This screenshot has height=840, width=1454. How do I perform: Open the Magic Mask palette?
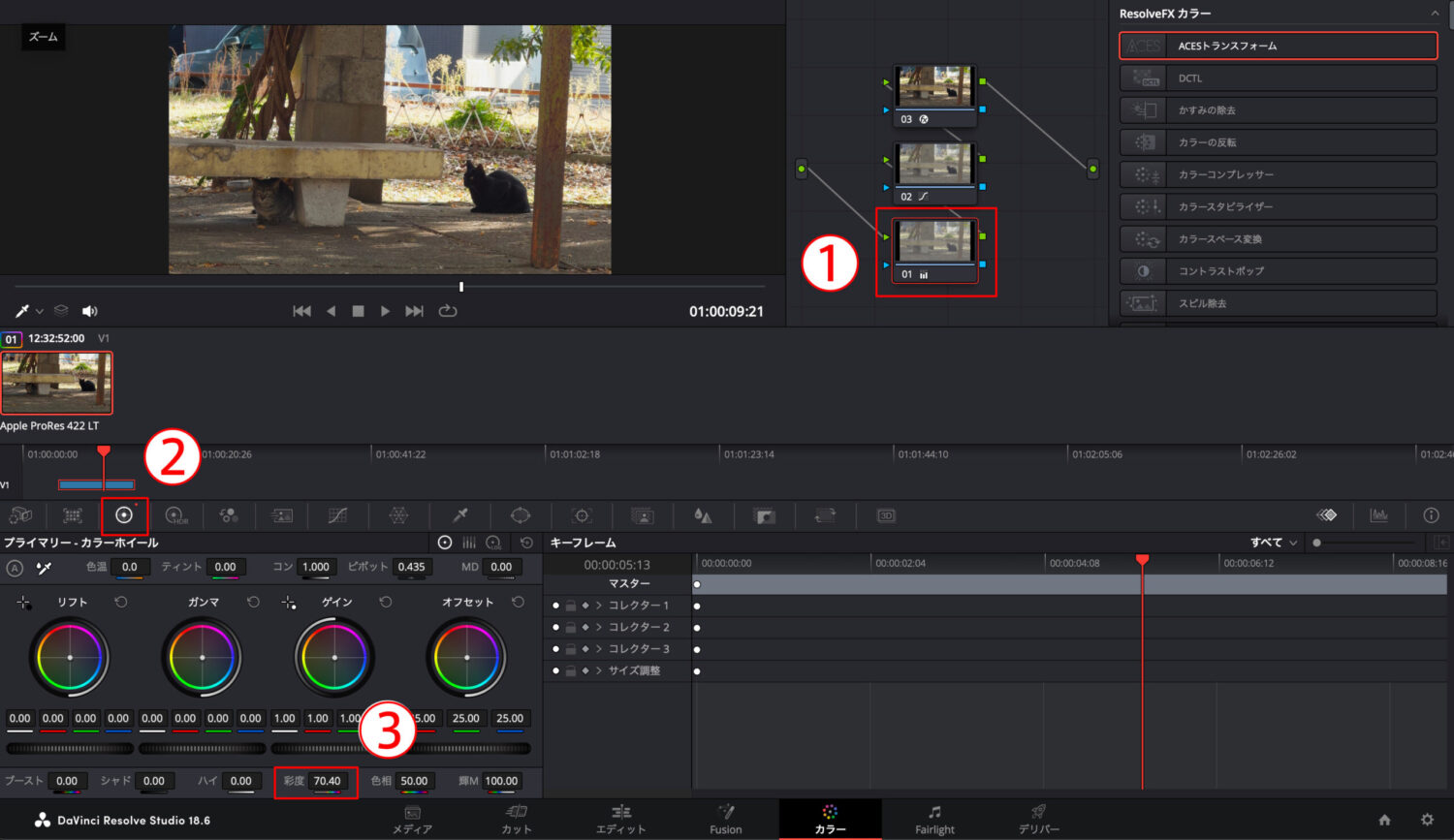(x=642, y=515)
